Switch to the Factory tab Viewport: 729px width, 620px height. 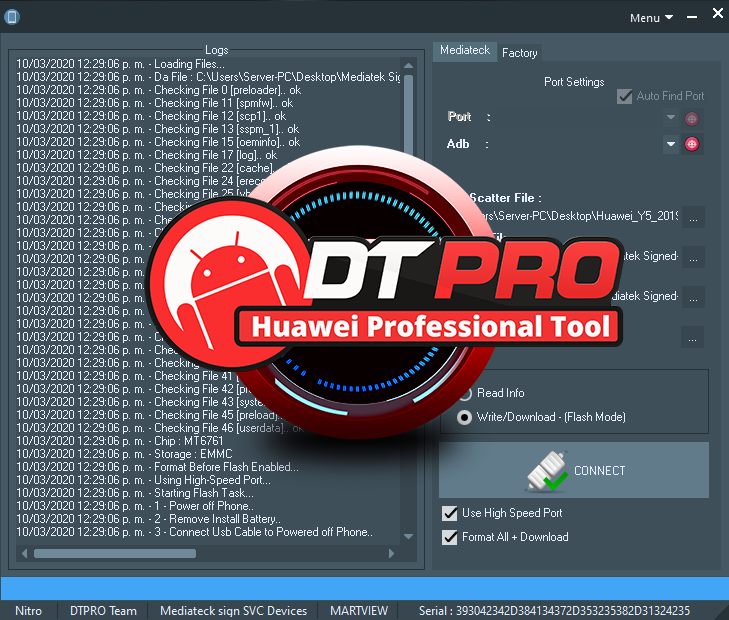(519, 53)
